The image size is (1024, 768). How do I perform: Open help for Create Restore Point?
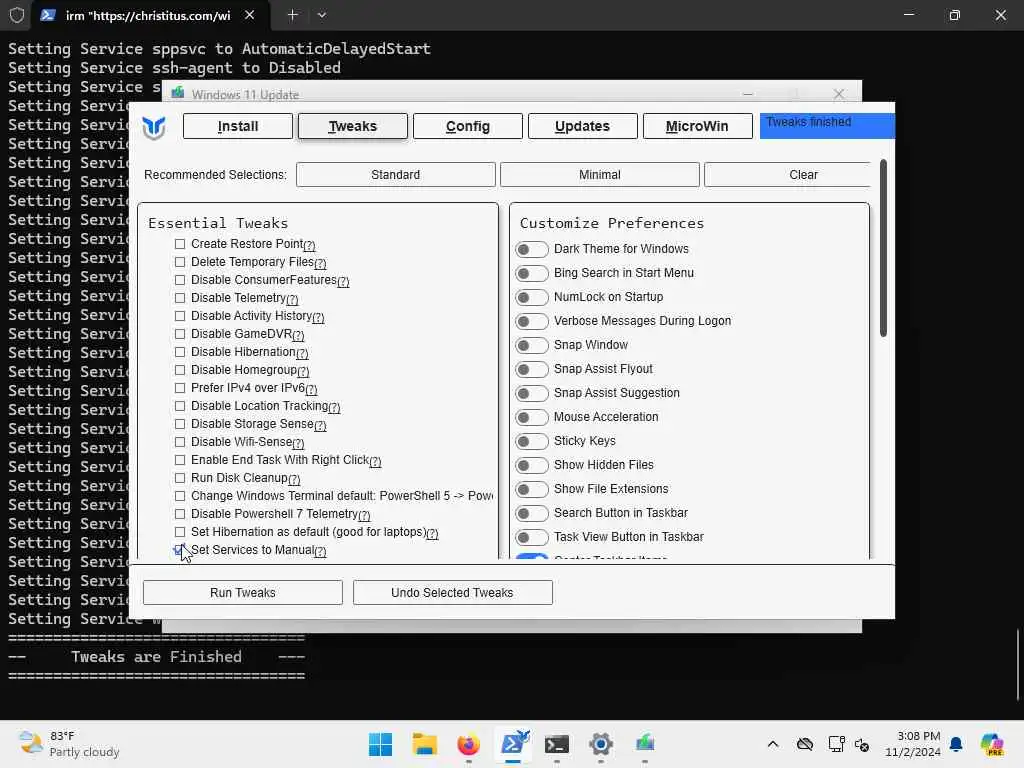[310, 246]
